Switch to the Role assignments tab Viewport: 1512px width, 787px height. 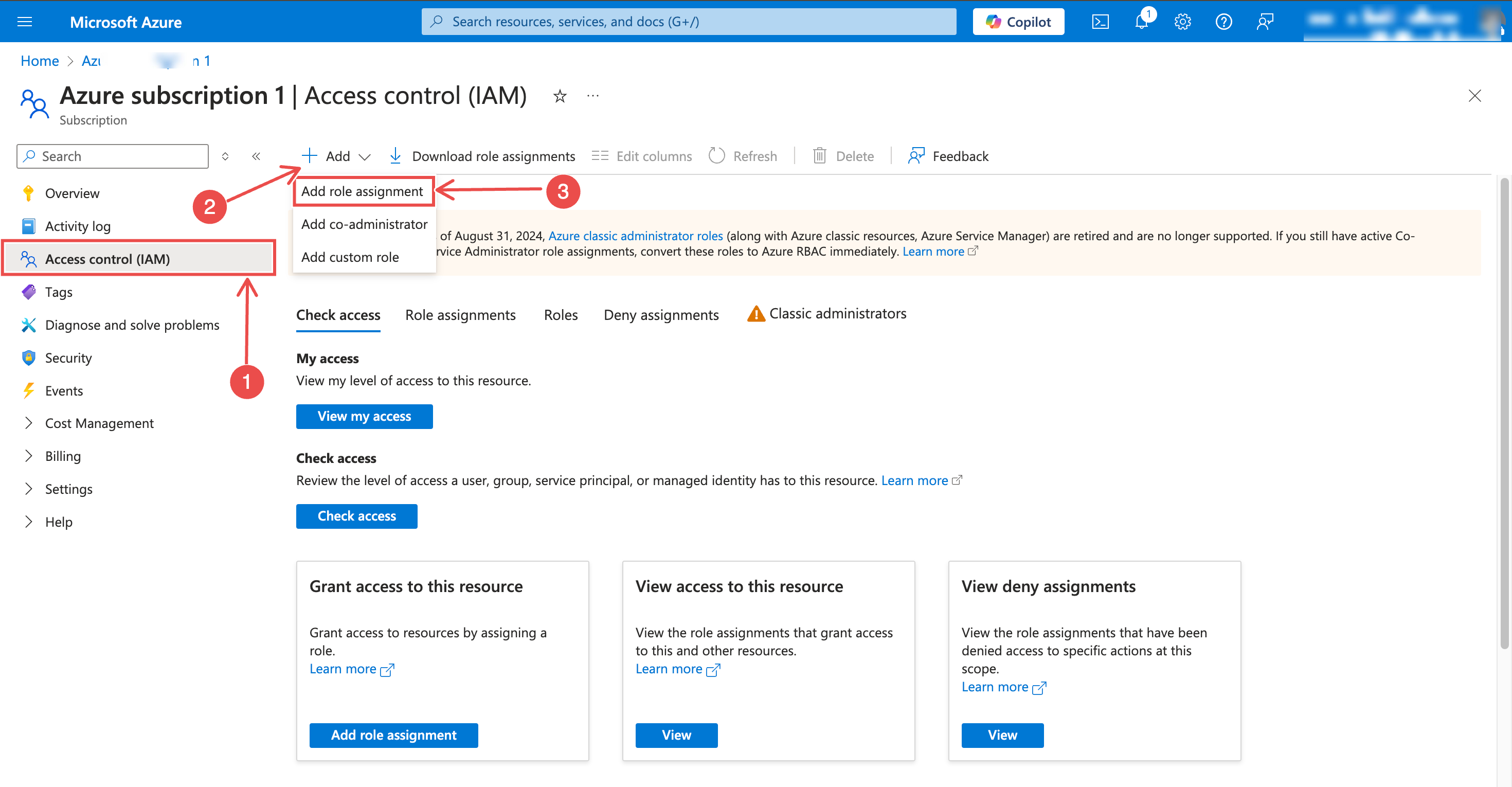point(460,315)
